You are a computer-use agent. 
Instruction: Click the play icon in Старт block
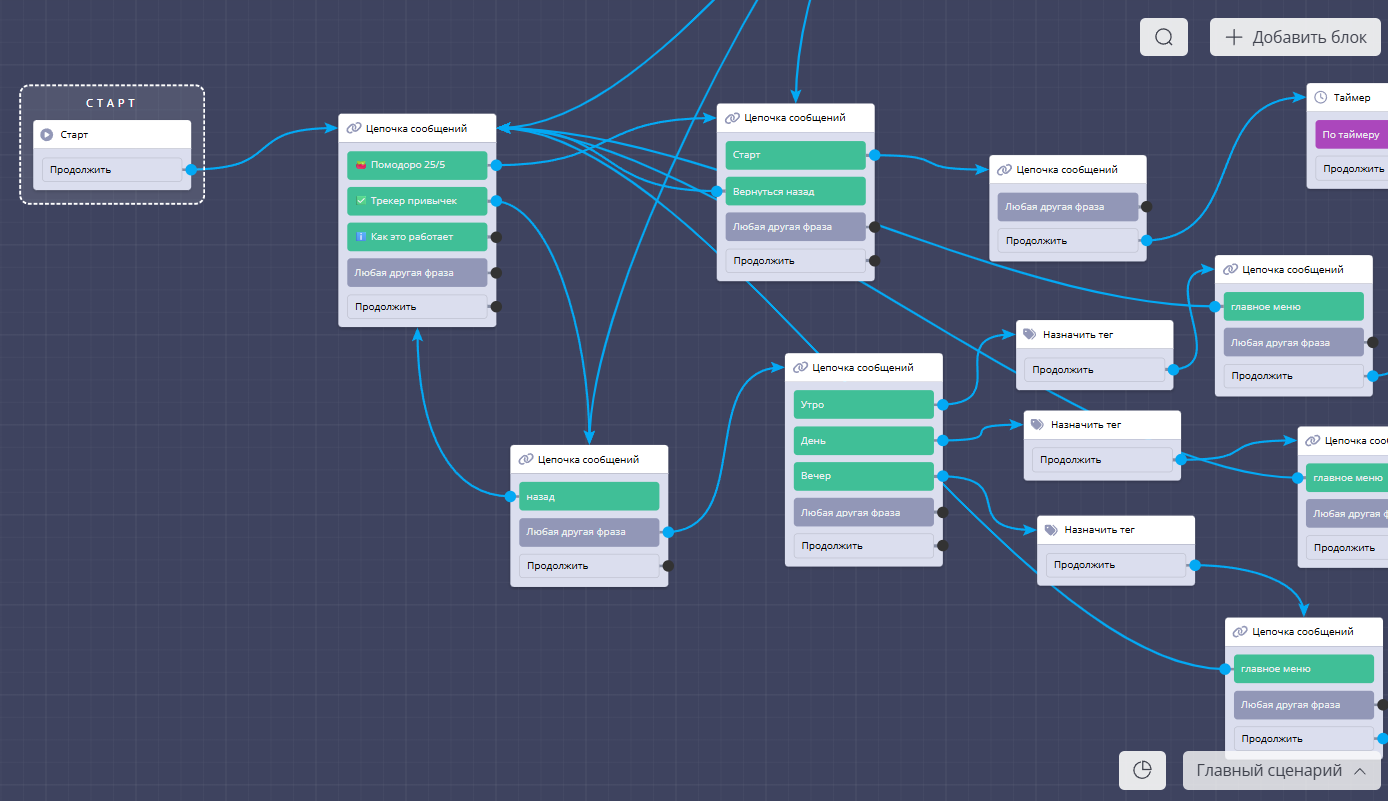pyautogui.click(x=47, y=135)
